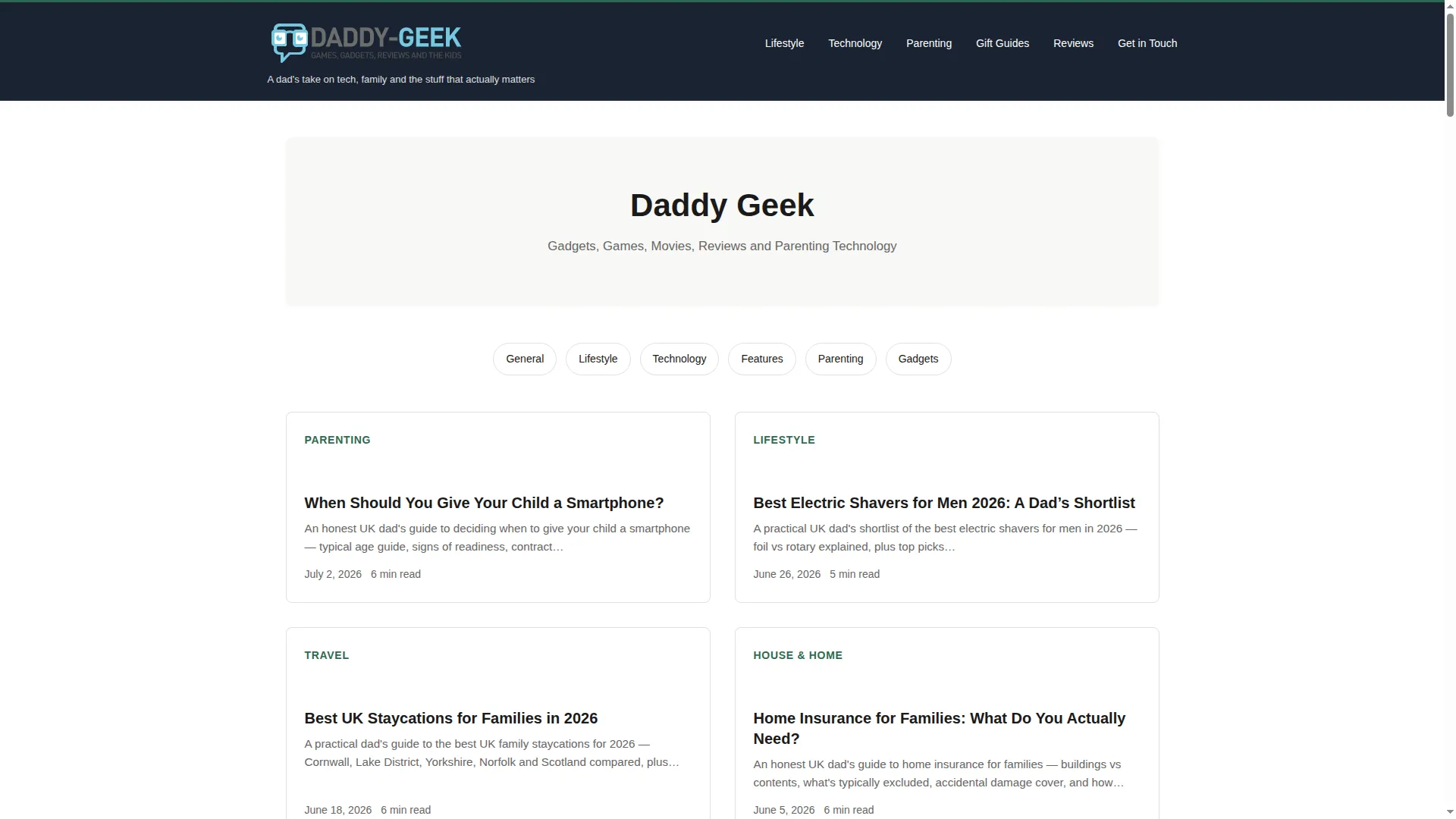Select the Lifestyle category pill
1456x819 pixels.
pos(598,359)
